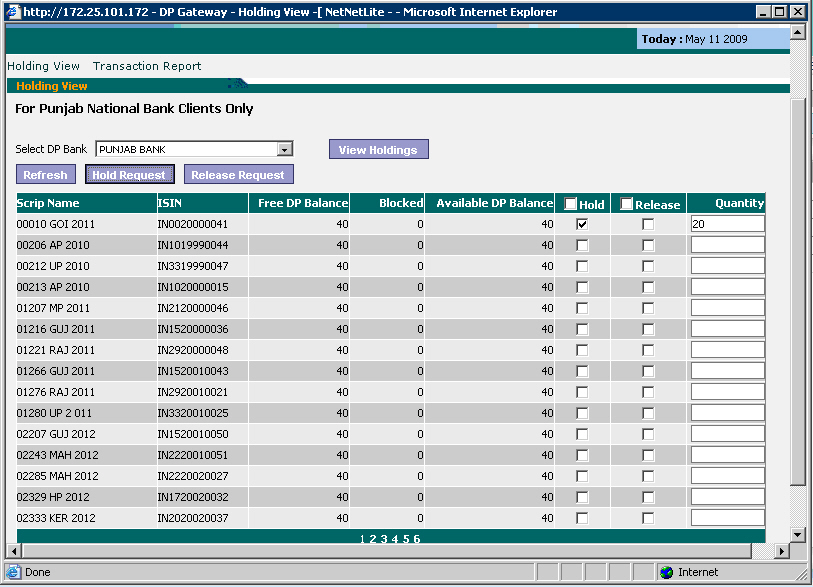Click the View Holdings button
The width and height of the screenshot is (813, 587).
click(378, 150)
